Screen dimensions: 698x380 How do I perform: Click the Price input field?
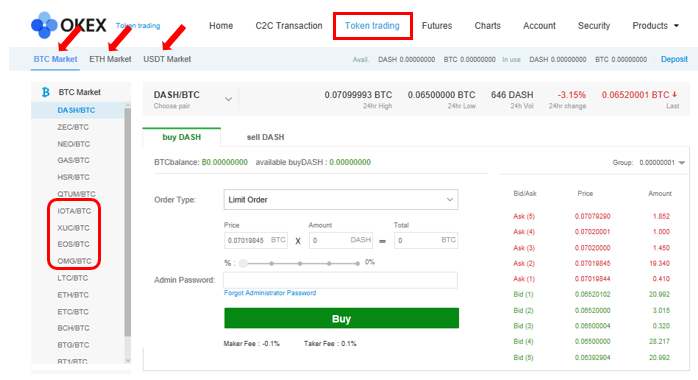[x=256, y=240]
